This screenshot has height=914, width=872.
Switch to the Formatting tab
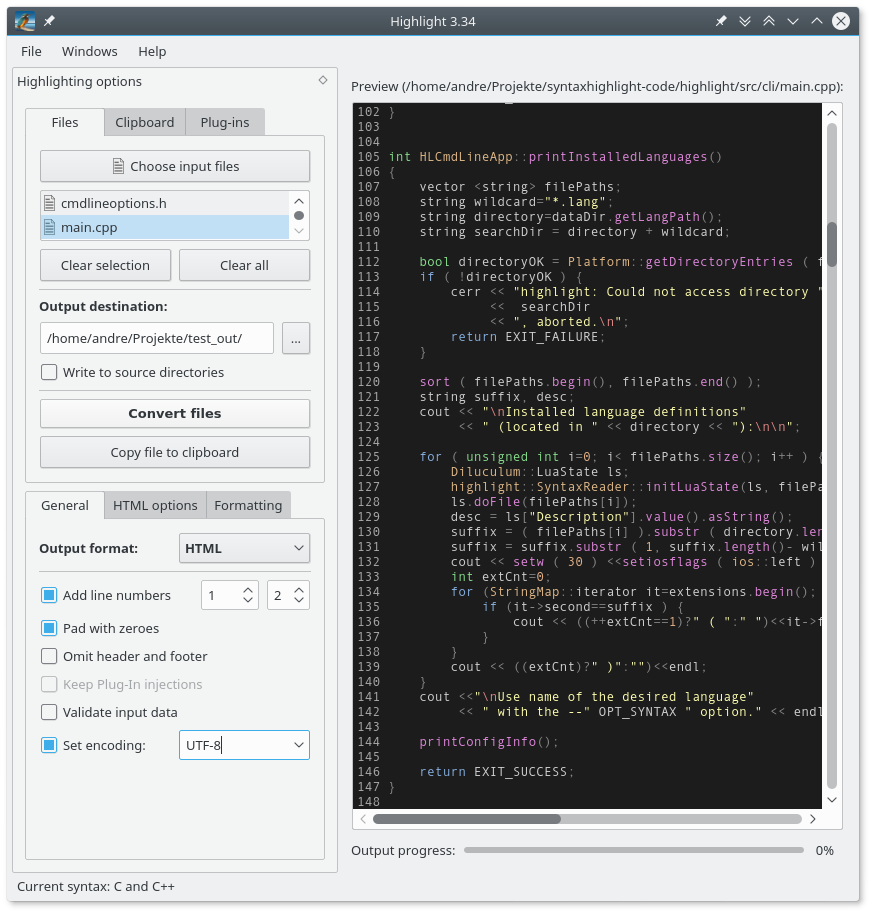pos(248,505)
